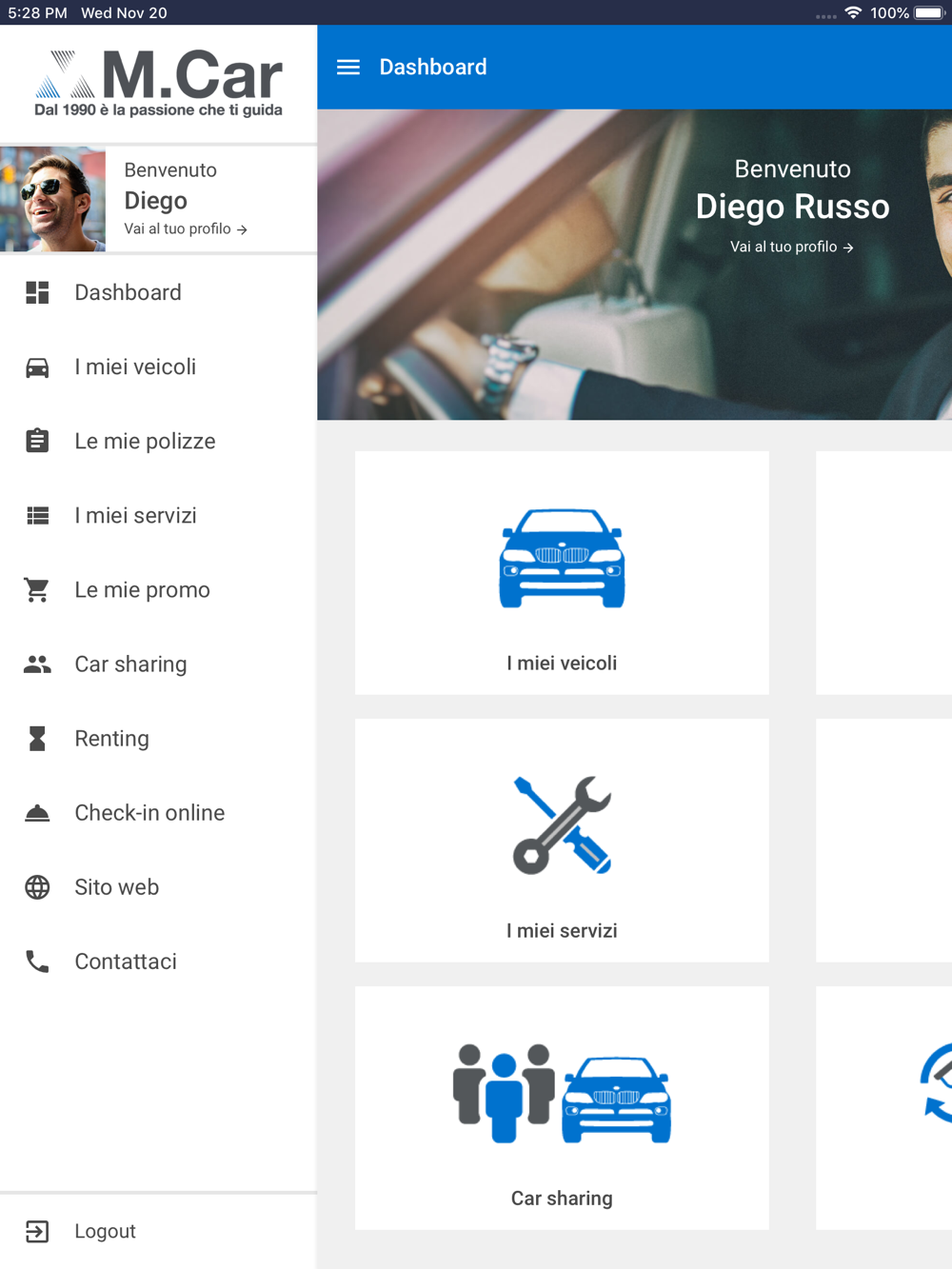Click the phone icon for Contattaci

tap(37, 961)
